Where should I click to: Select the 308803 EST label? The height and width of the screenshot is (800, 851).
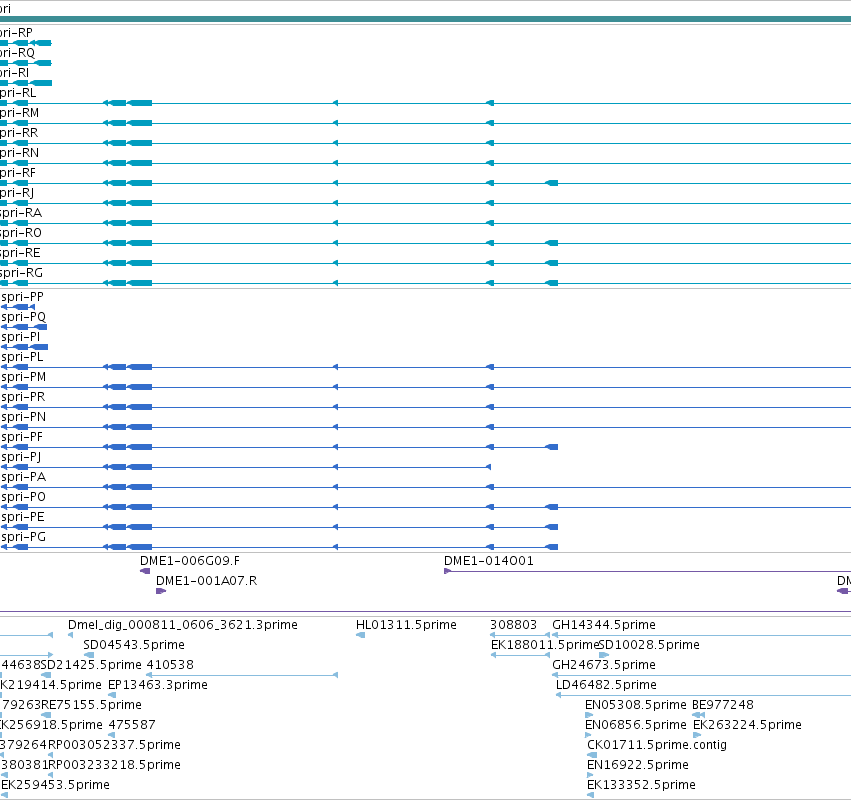tap(513, 625)
